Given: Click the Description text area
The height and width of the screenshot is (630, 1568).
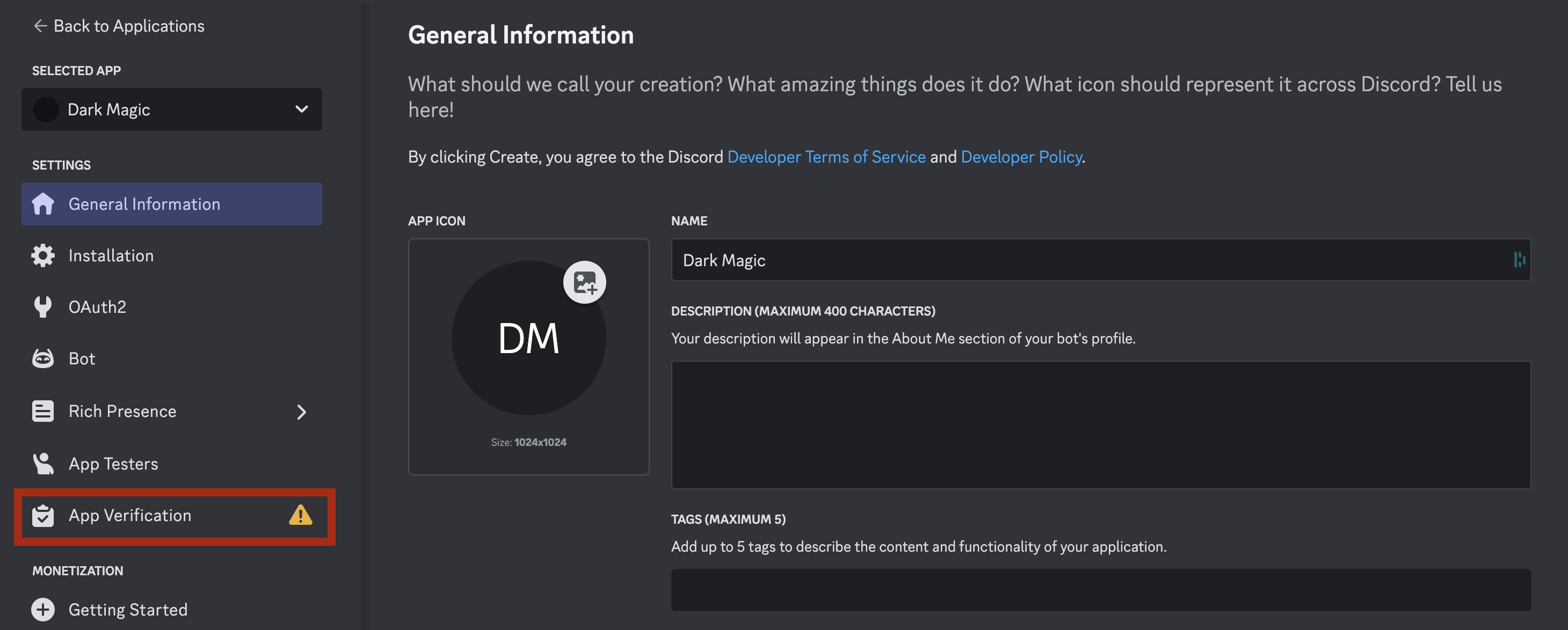Looking at the screenshot, I should pyautogui.click(x=1100, y=425).
